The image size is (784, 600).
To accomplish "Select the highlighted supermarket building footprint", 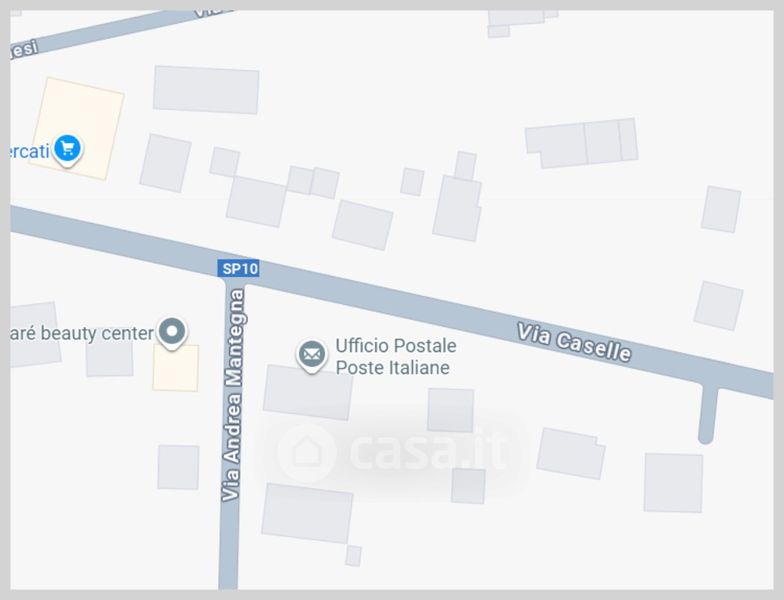I will point(77,128).
